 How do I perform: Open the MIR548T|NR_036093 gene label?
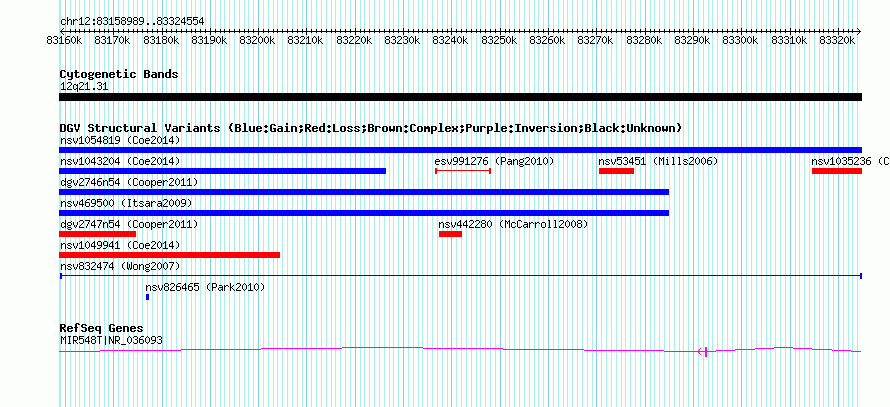pyautogui.click(x=111, y=341)
